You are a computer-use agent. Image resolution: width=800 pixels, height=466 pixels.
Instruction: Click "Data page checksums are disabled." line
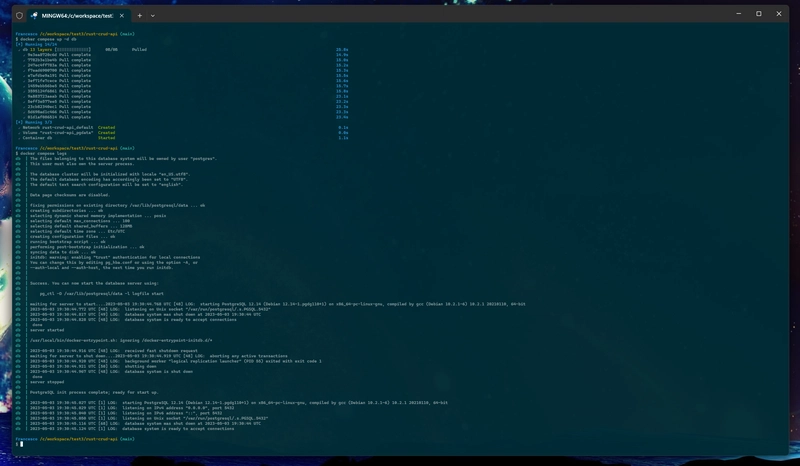(x=69, y=195)
